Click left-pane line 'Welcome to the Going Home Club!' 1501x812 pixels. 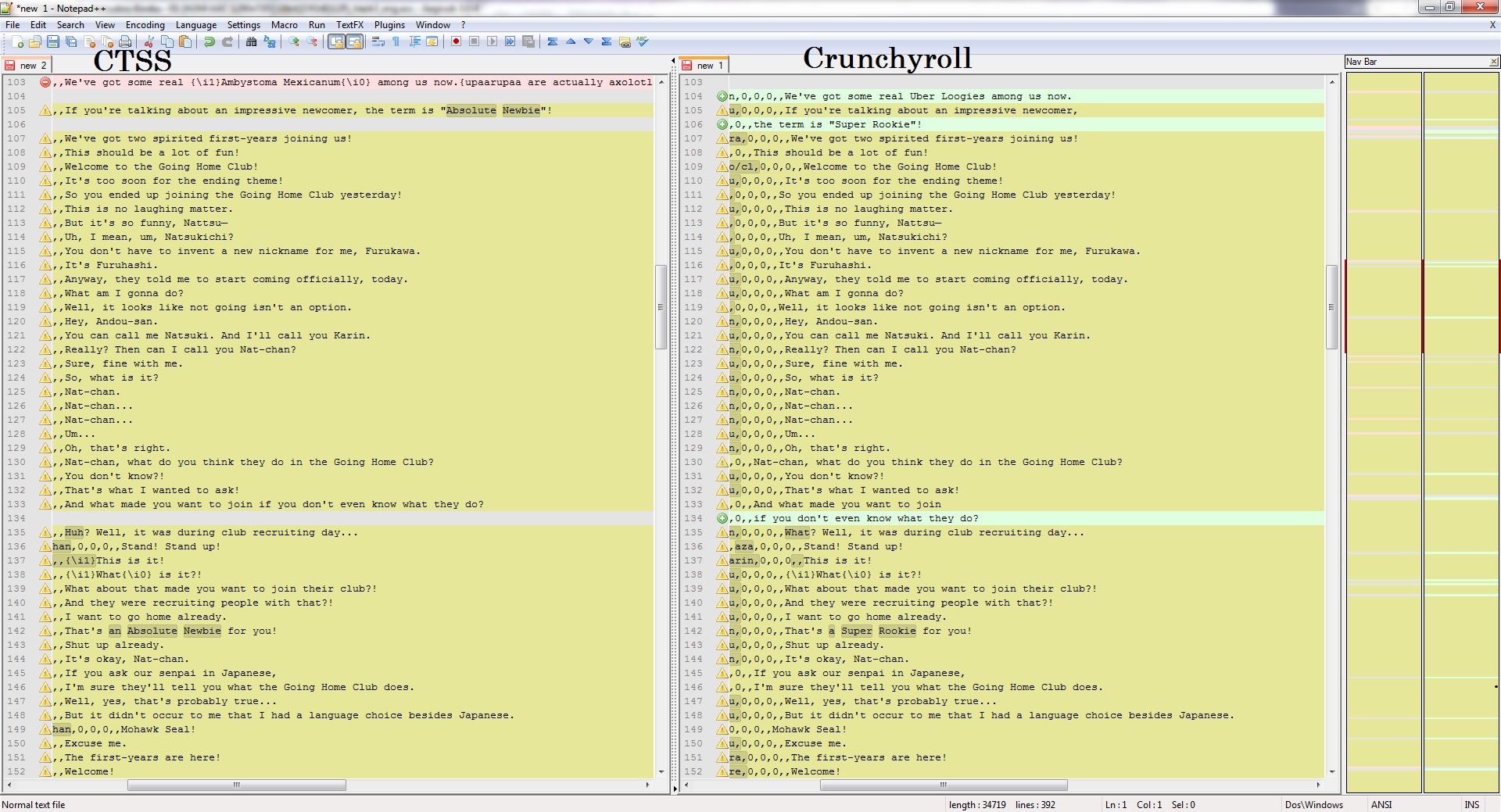pyautogui.click(x=161, y=166)
